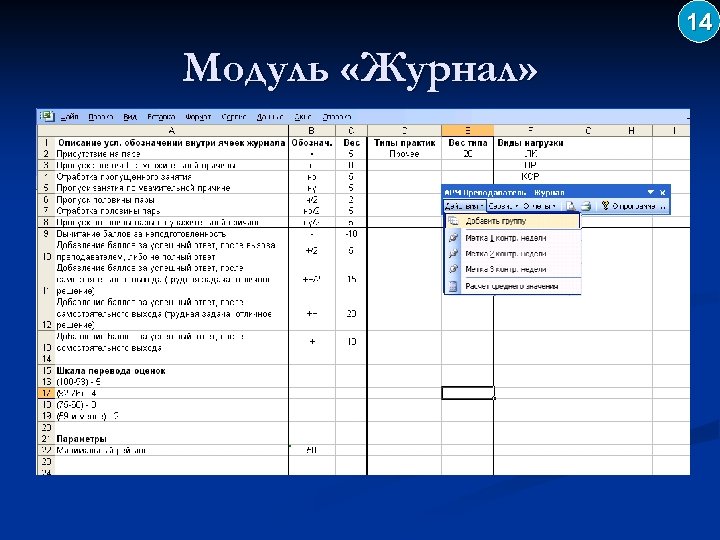
Task: Select column A header
Action: coord(171,130)
